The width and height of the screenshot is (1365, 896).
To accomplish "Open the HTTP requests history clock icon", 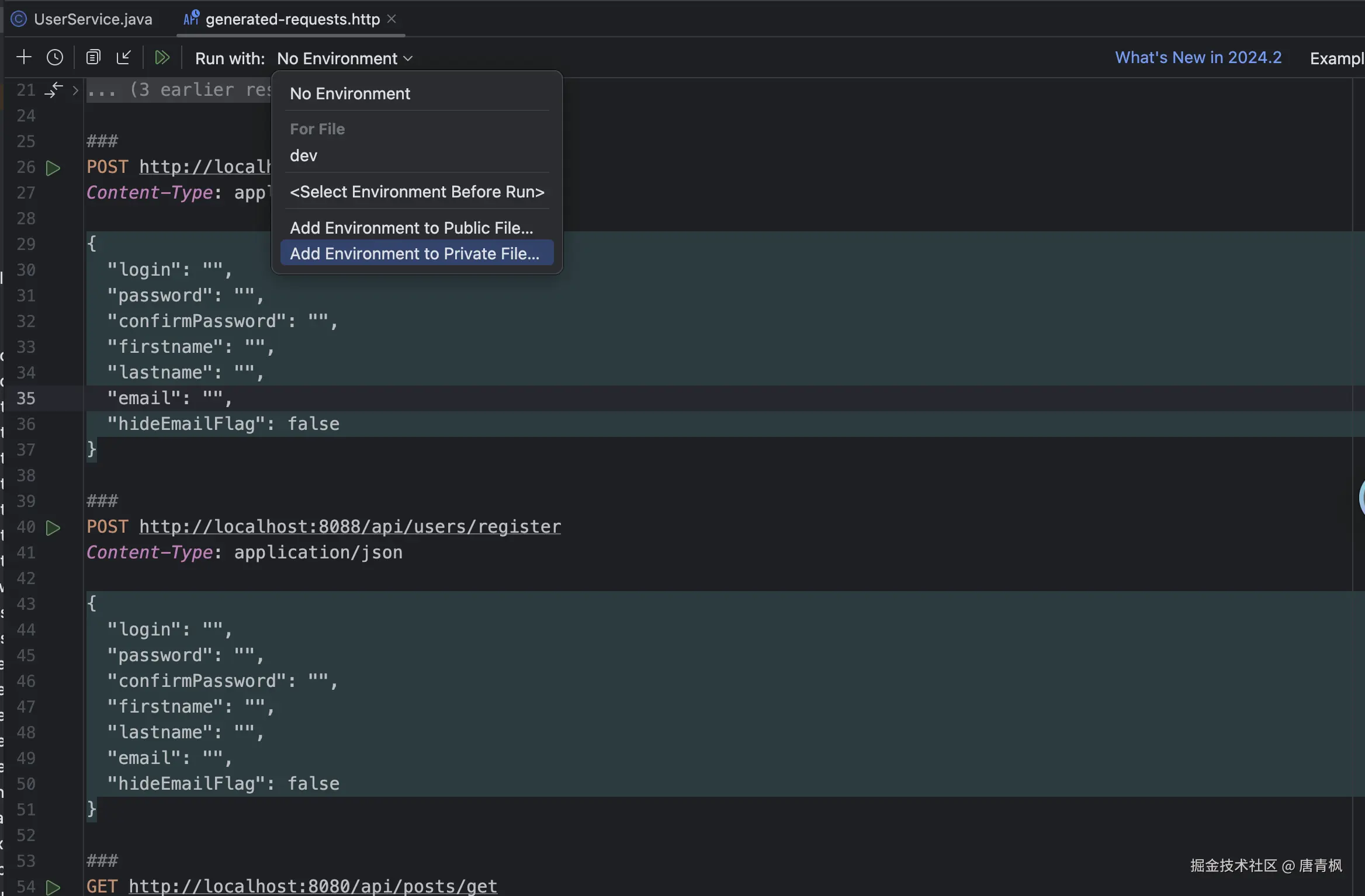I will pos(55,57).
